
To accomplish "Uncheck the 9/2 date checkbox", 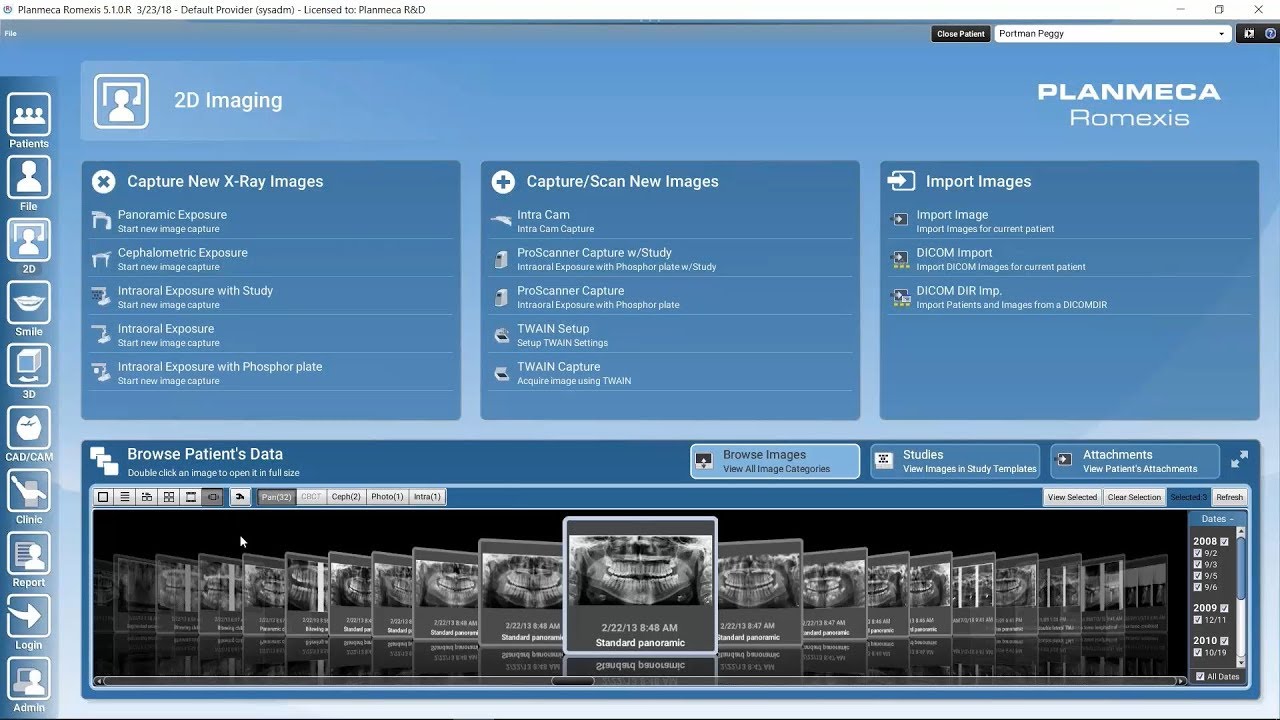I will tap(1198, 553).
